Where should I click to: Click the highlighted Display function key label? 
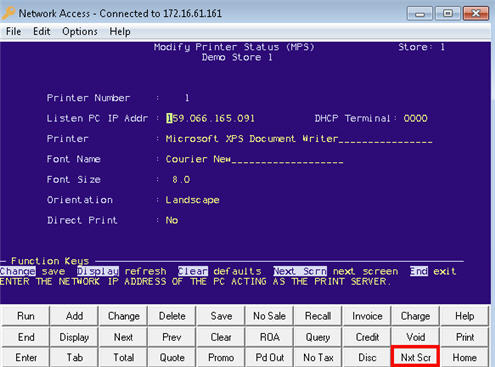[x=98, y=271]
